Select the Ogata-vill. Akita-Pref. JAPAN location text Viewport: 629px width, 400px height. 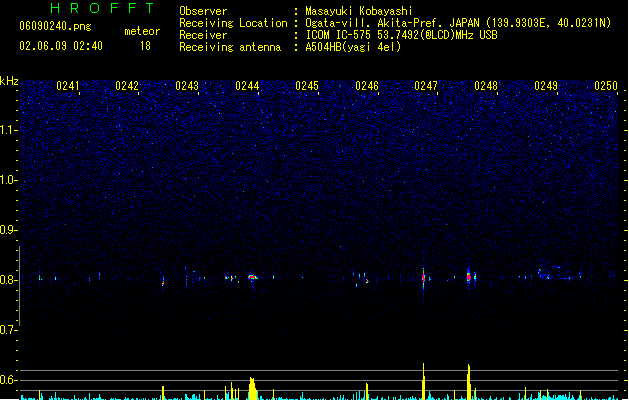(x=458, y=23)
